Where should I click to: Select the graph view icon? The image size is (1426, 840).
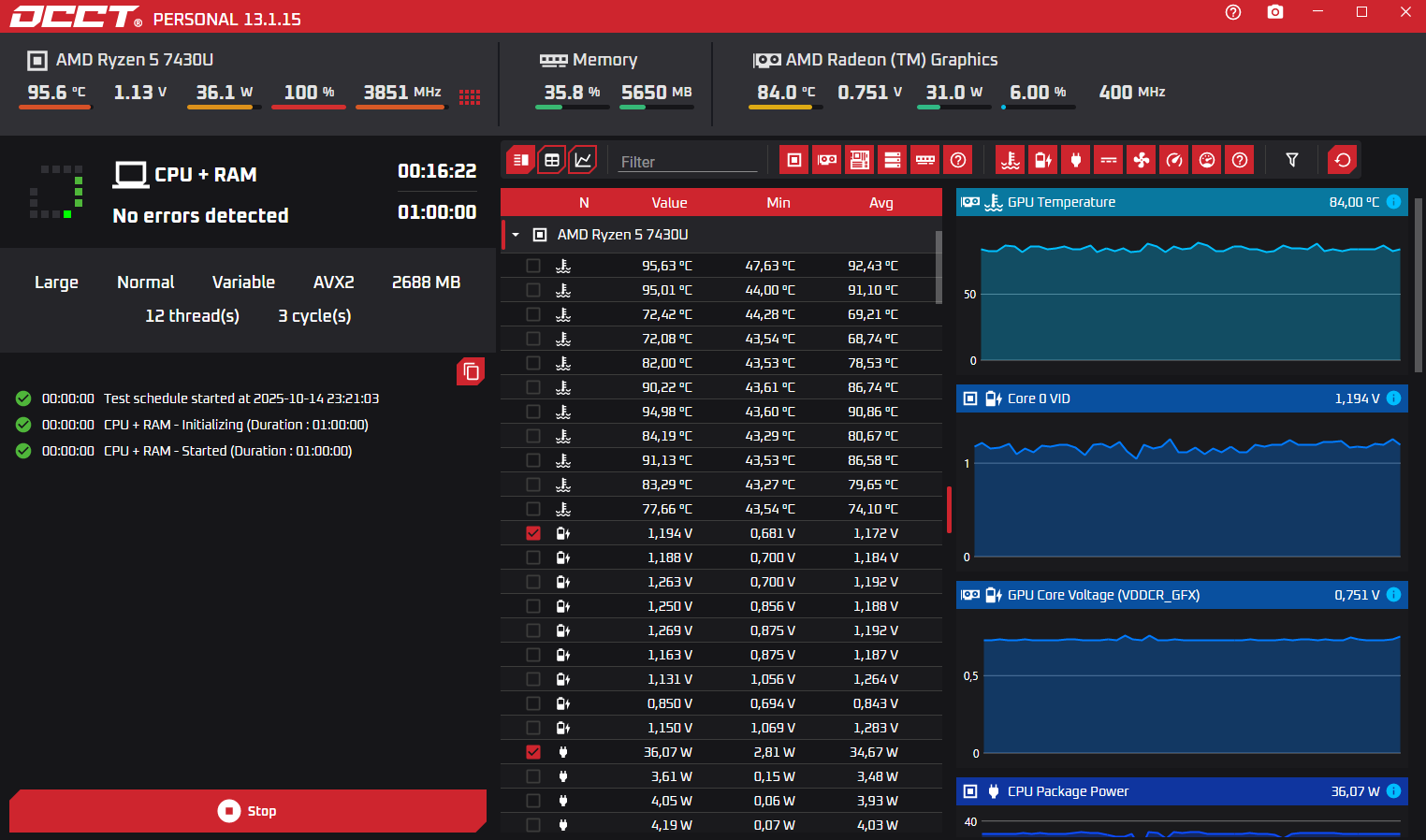coord(583,160)
